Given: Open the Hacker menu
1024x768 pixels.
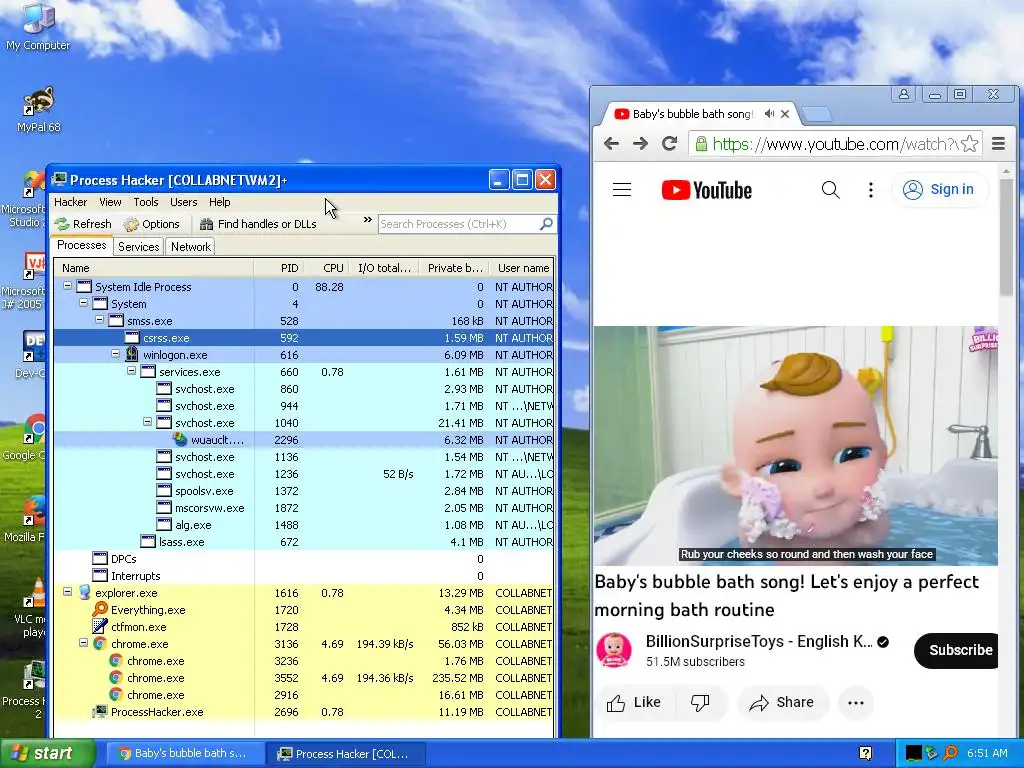Looking at the screenshot, I should pyautogui.click(x=70, y=202).
